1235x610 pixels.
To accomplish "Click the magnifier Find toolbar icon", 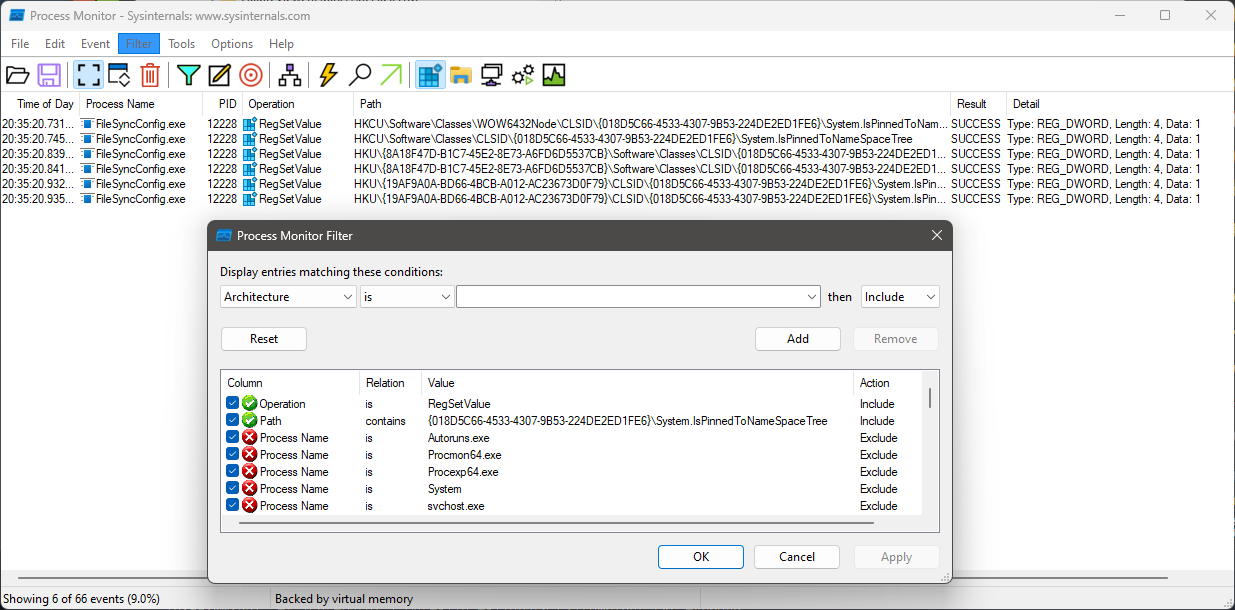I will pyautogui.click(x=360, y=75).
